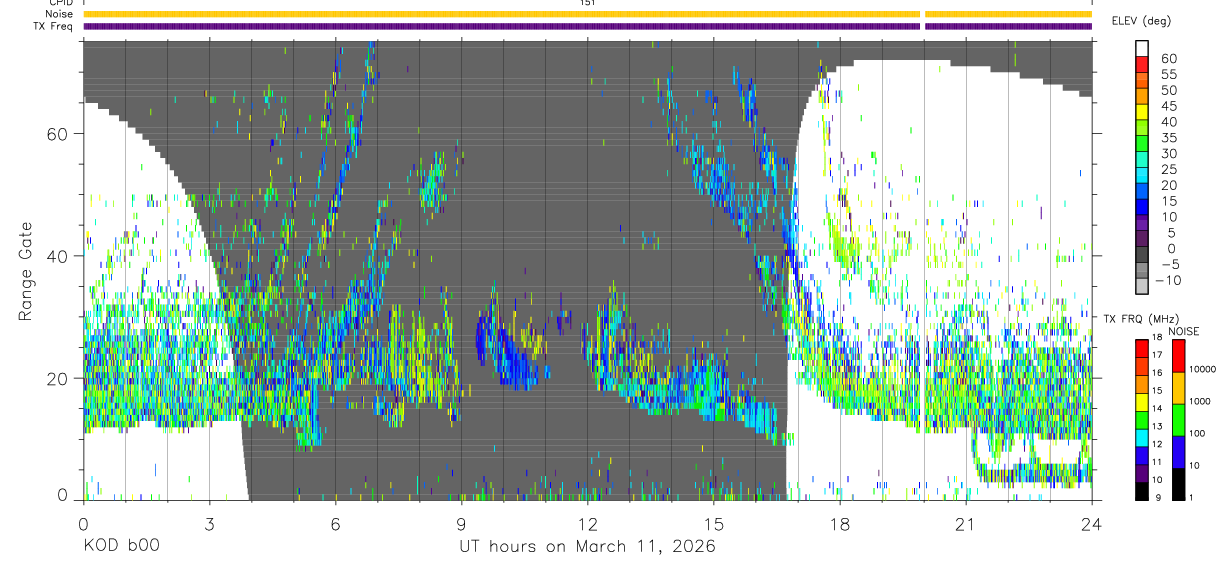Select the orange NOISE swatch between 10000 and 1000
Viewport: 1228px width, 567px height.
click(x=1178, y=387)
